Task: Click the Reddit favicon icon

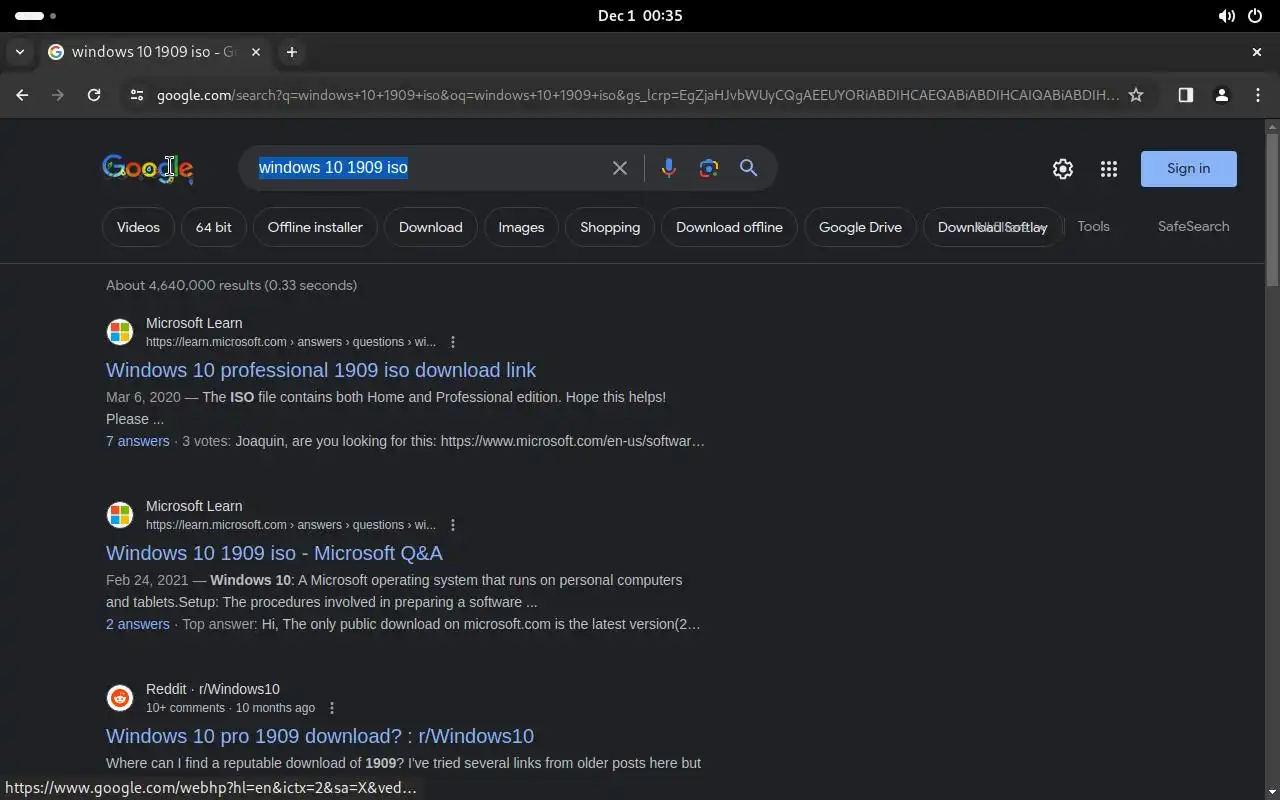Action: (x=120, y=698)
